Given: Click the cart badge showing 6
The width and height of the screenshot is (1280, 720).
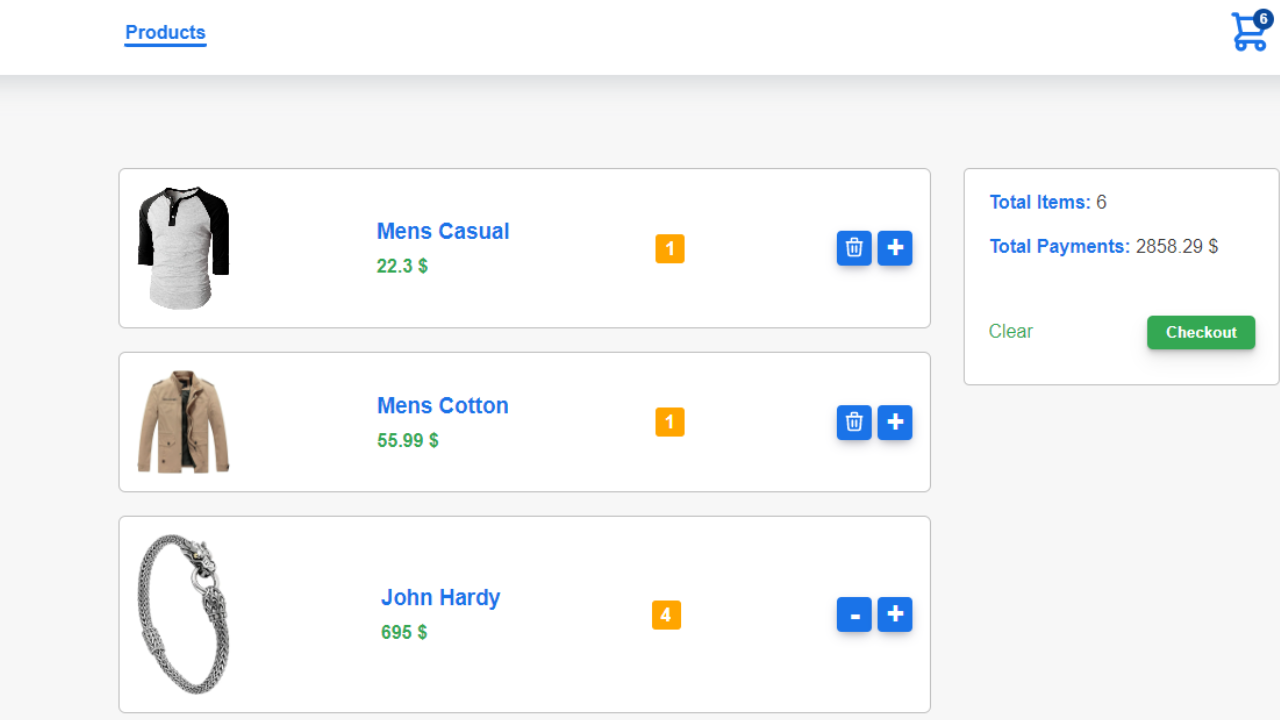Looking at the screenshot, I should (x=1262, y=19).
